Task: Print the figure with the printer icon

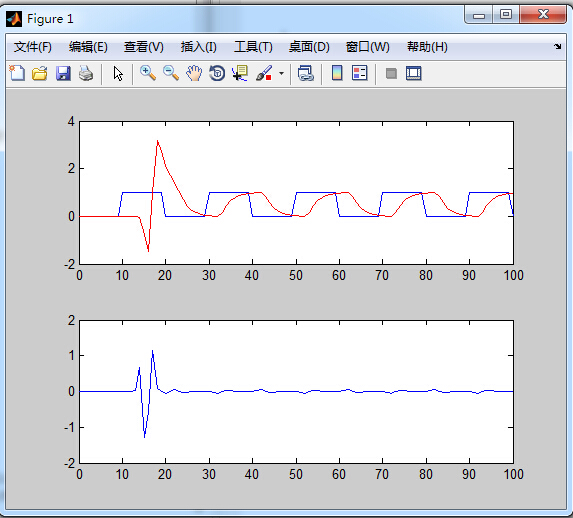Action: pos(86,73)
